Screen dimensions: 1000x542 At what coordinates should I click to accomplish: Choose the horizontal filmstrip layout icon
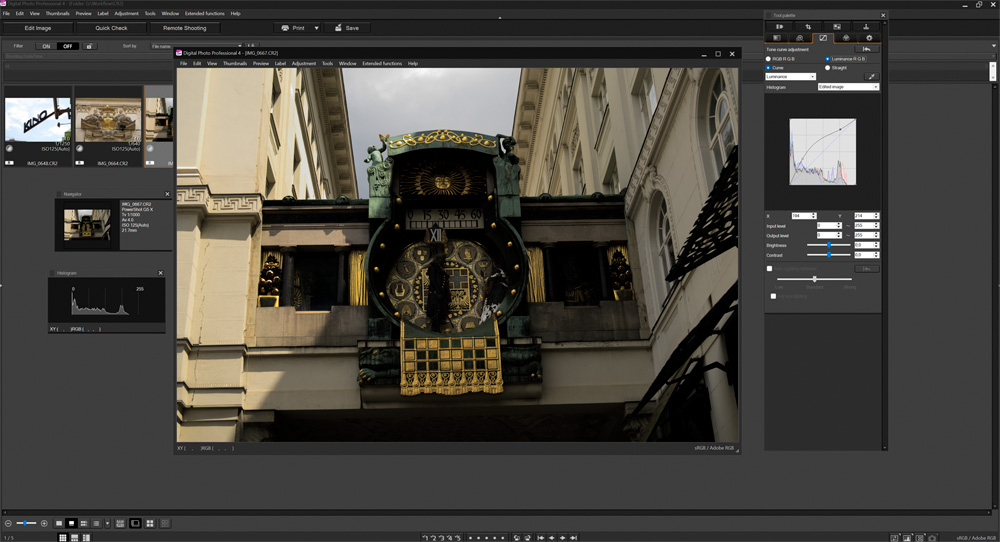coord(75,538)
